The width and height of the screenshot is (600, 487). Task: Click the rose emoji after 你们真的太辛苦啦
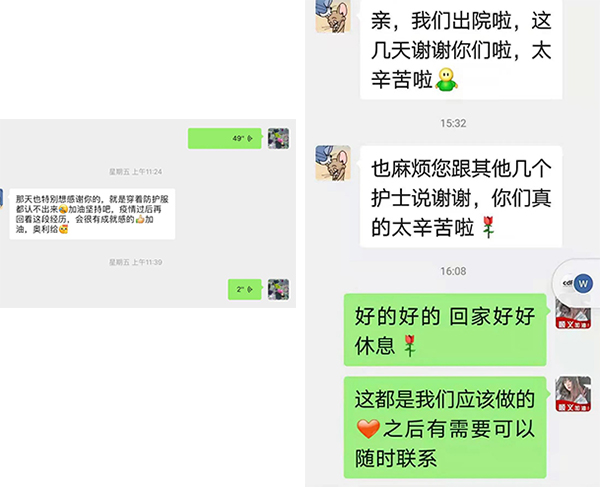click(x=488, y=227)
